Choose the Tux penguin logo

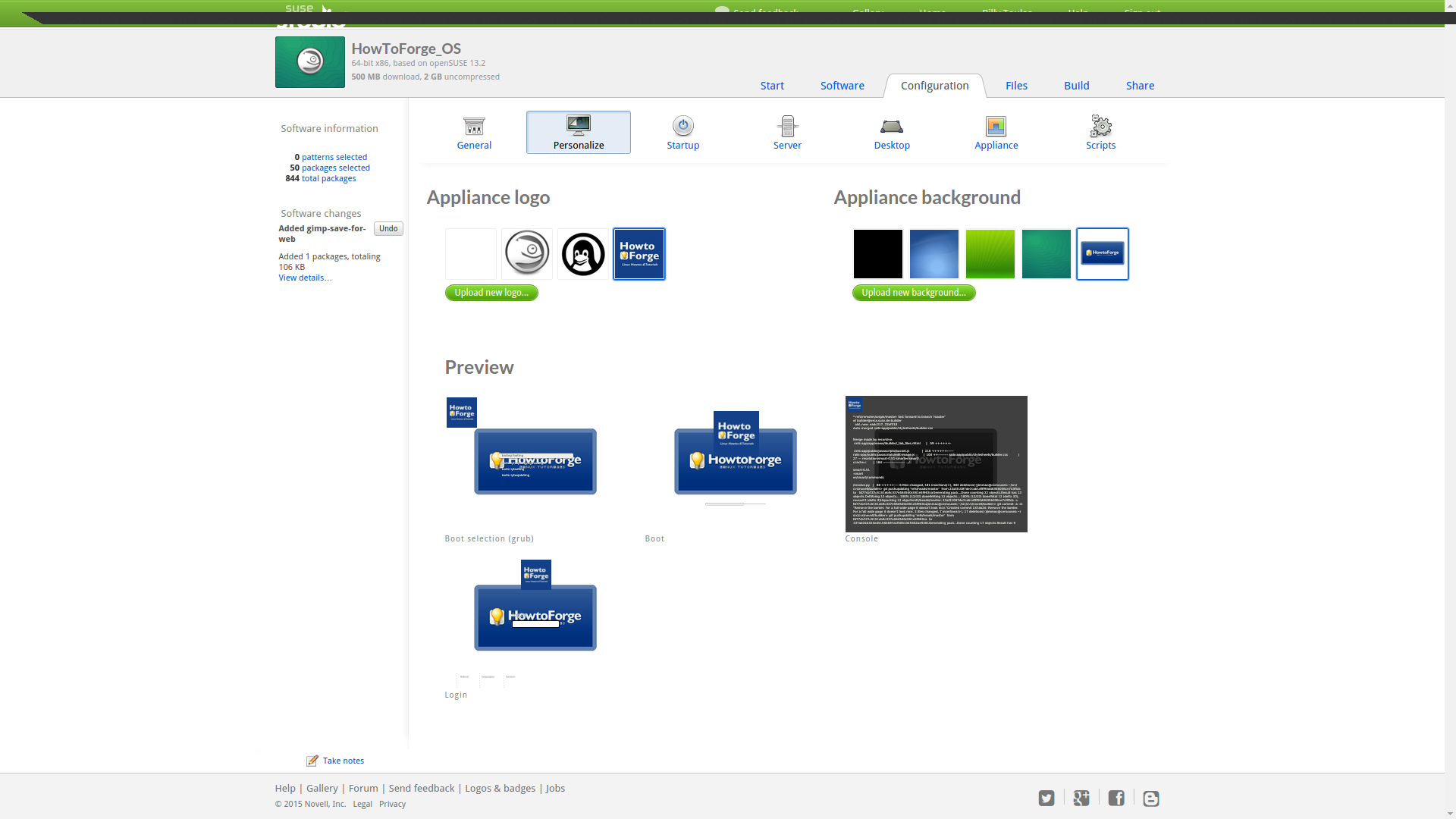click(583, 254)
